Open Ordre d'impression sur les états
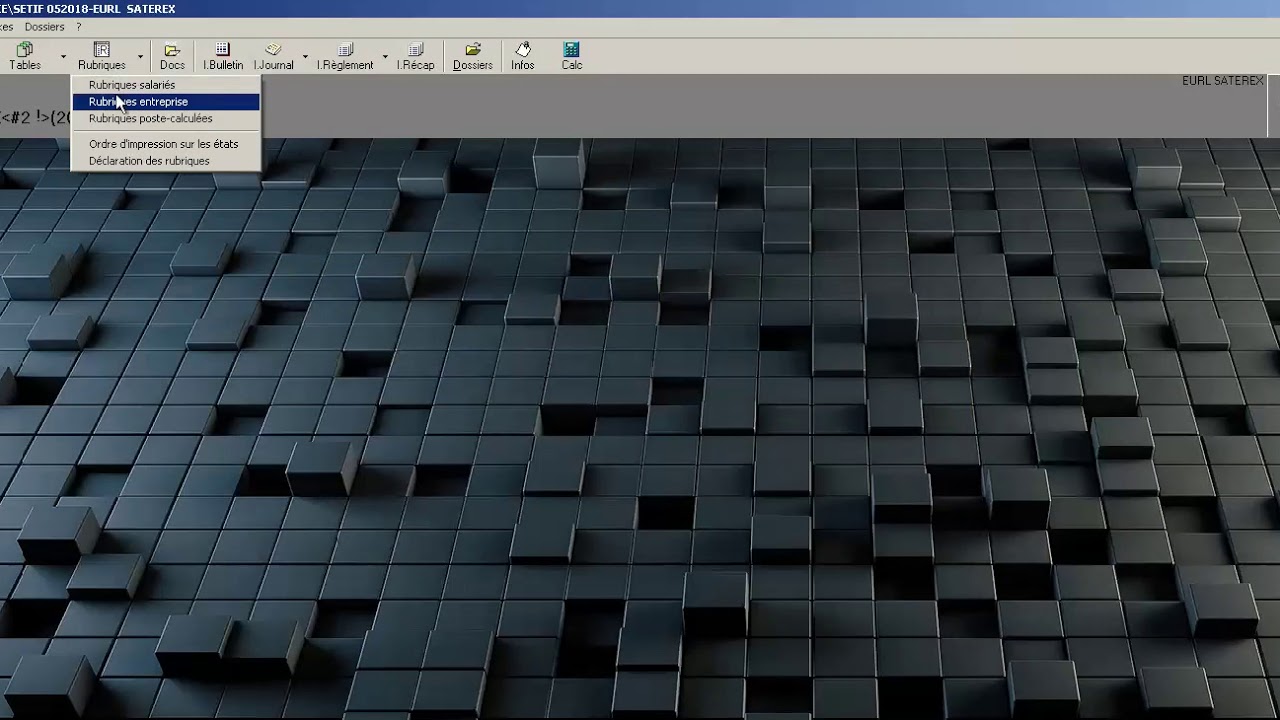Viewport: 1280px width, 720px height. (166, 144)
